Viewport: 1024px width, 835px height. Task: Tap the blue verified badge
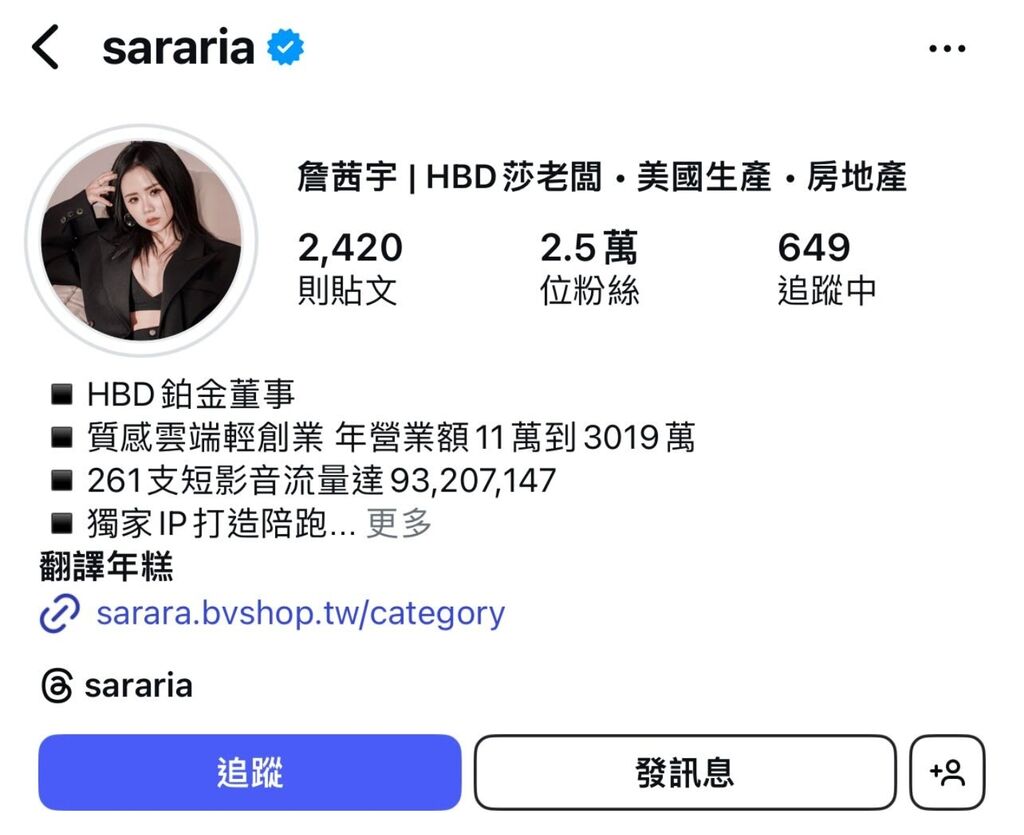[x=285, y=47]
